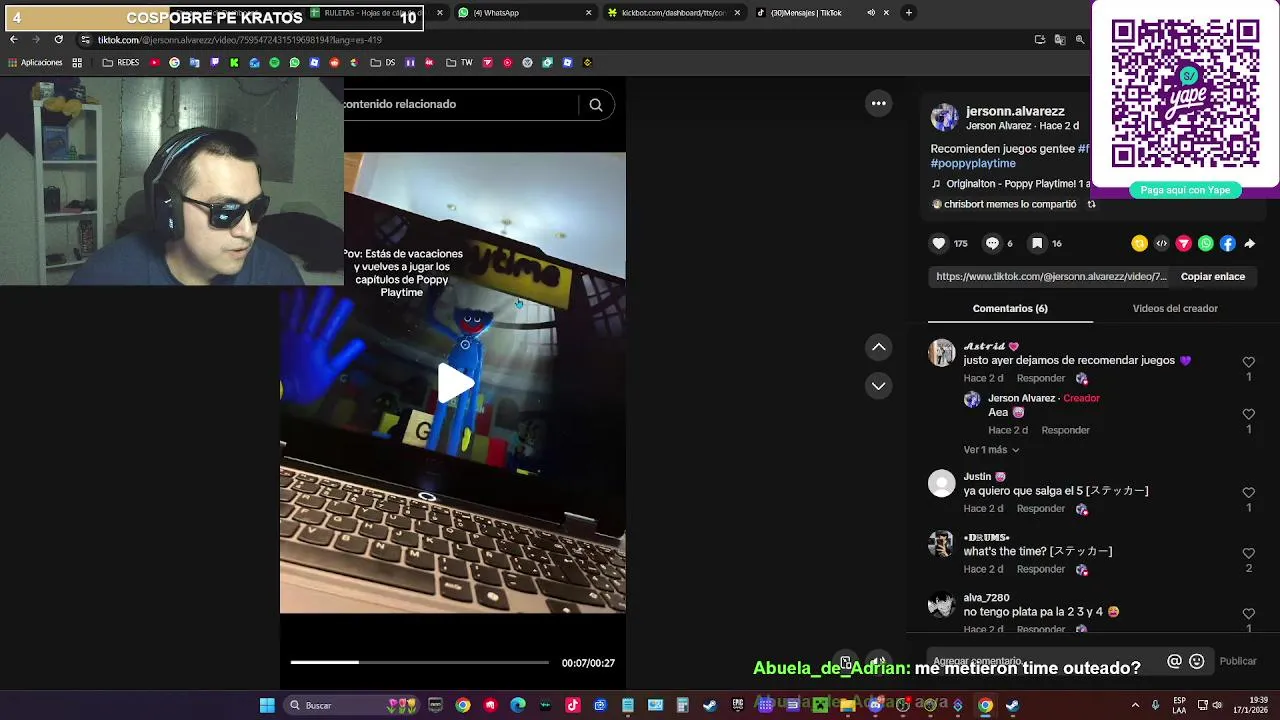The height and width of the screenshot is (720, 1280).
Task: Go to previous video with up chevron
Action: (879, 347)
